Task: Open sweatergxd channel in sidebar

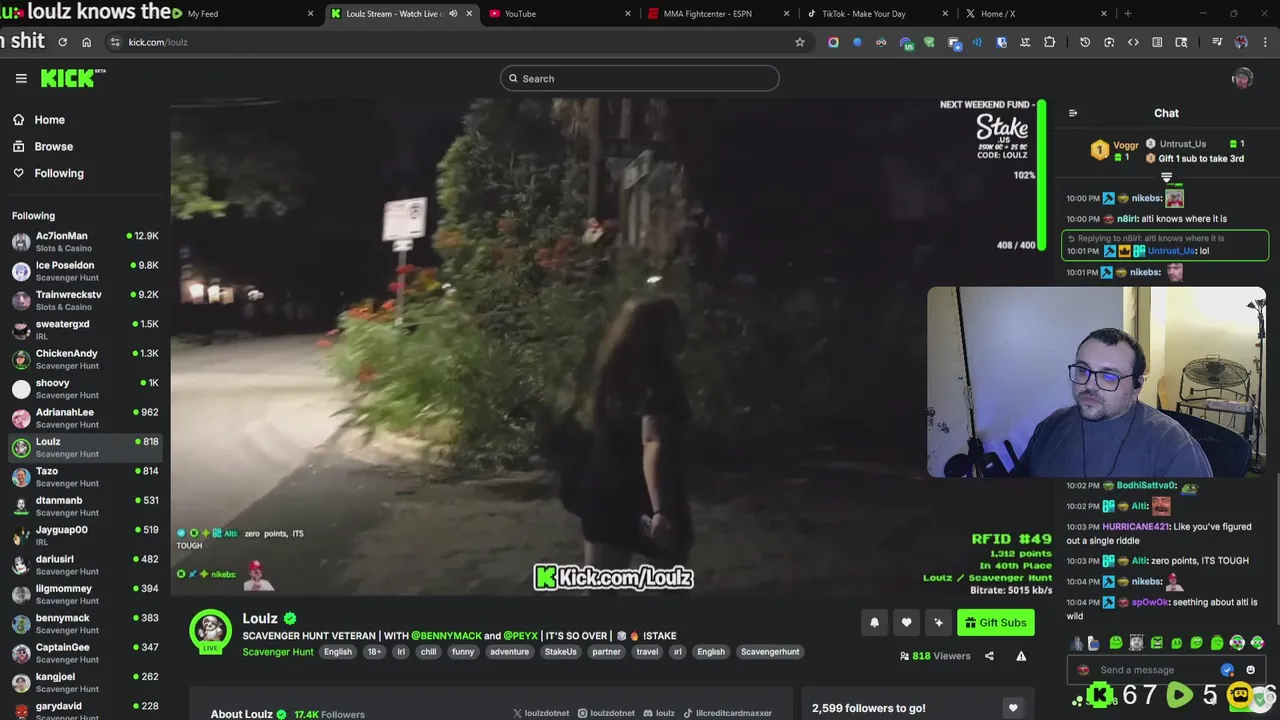Action: [x=85, y=330]
